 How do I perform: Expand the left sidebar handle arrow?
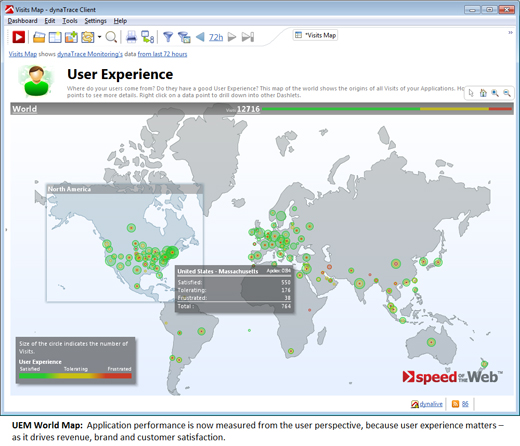pyautogui.click(x=6, y=230)
